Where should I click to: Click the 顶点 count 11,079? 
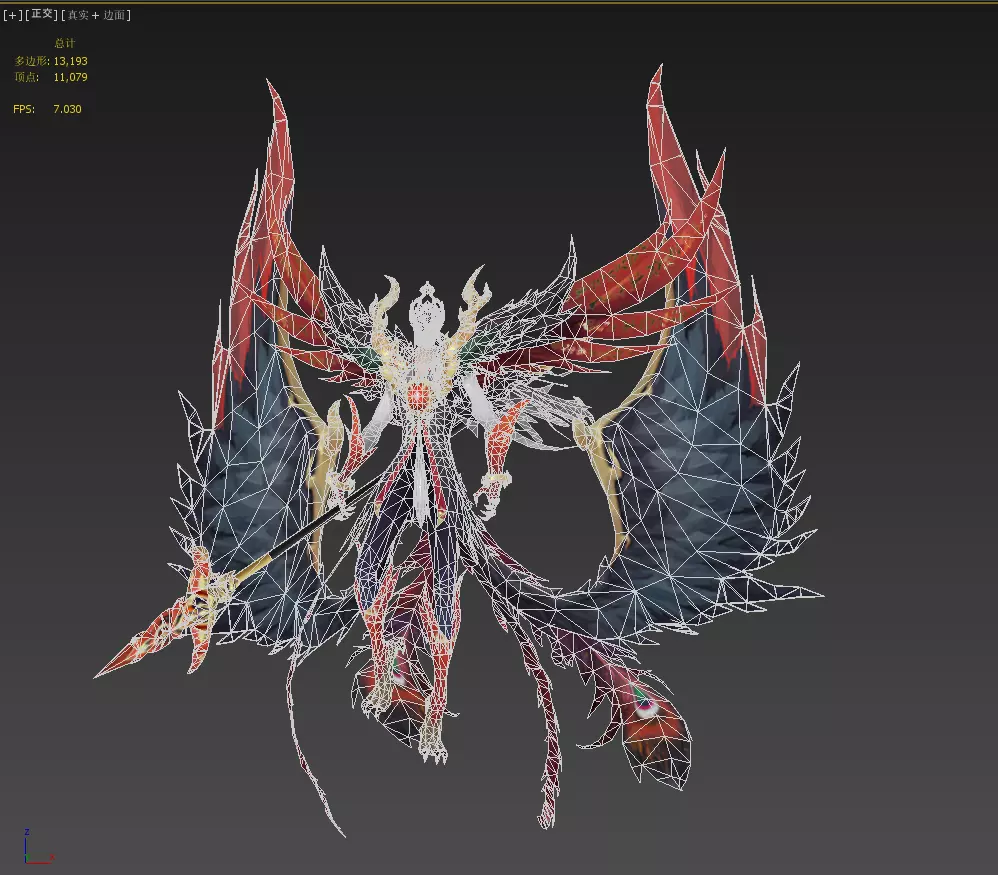(x=71, y=77)
